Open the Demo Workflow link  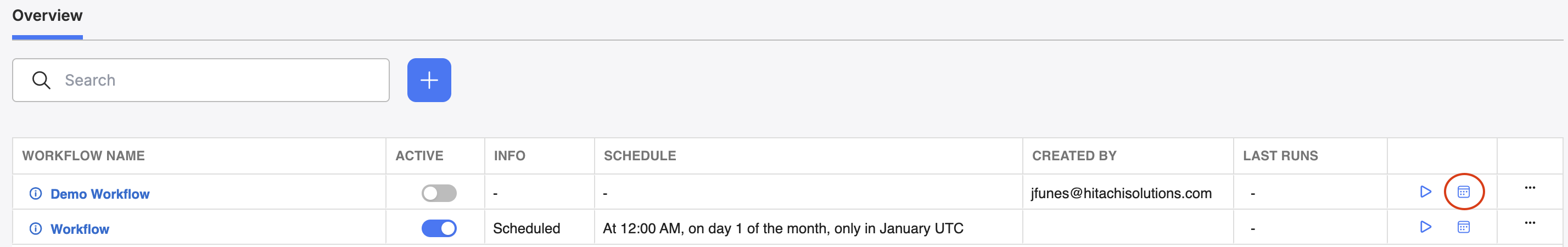(100, 194)
